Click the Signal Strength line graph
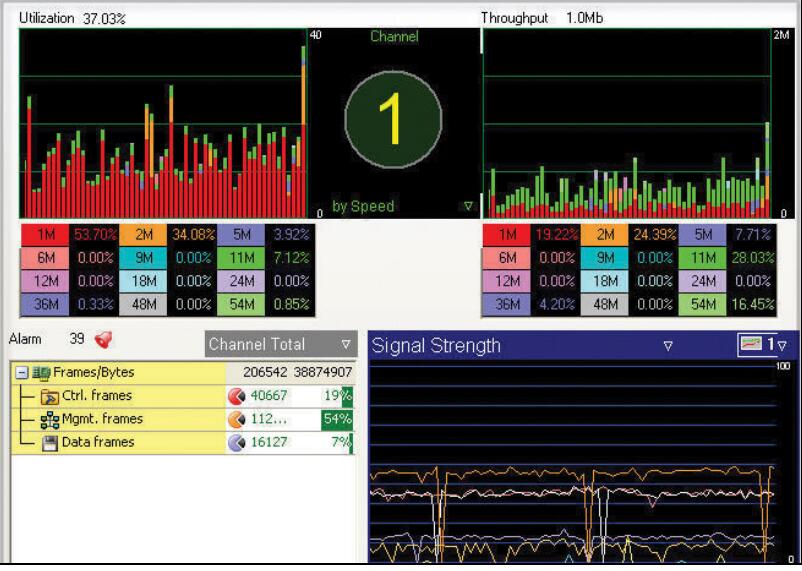The width and height of the screenshot is (802, 571). tap(573, 462)
